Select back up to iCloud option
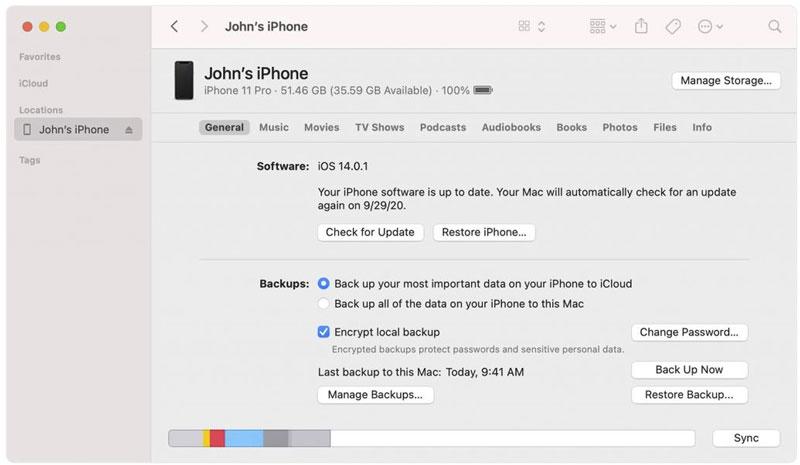The height and width of the screenshot is (465, 800). click(x=323, y=283)
